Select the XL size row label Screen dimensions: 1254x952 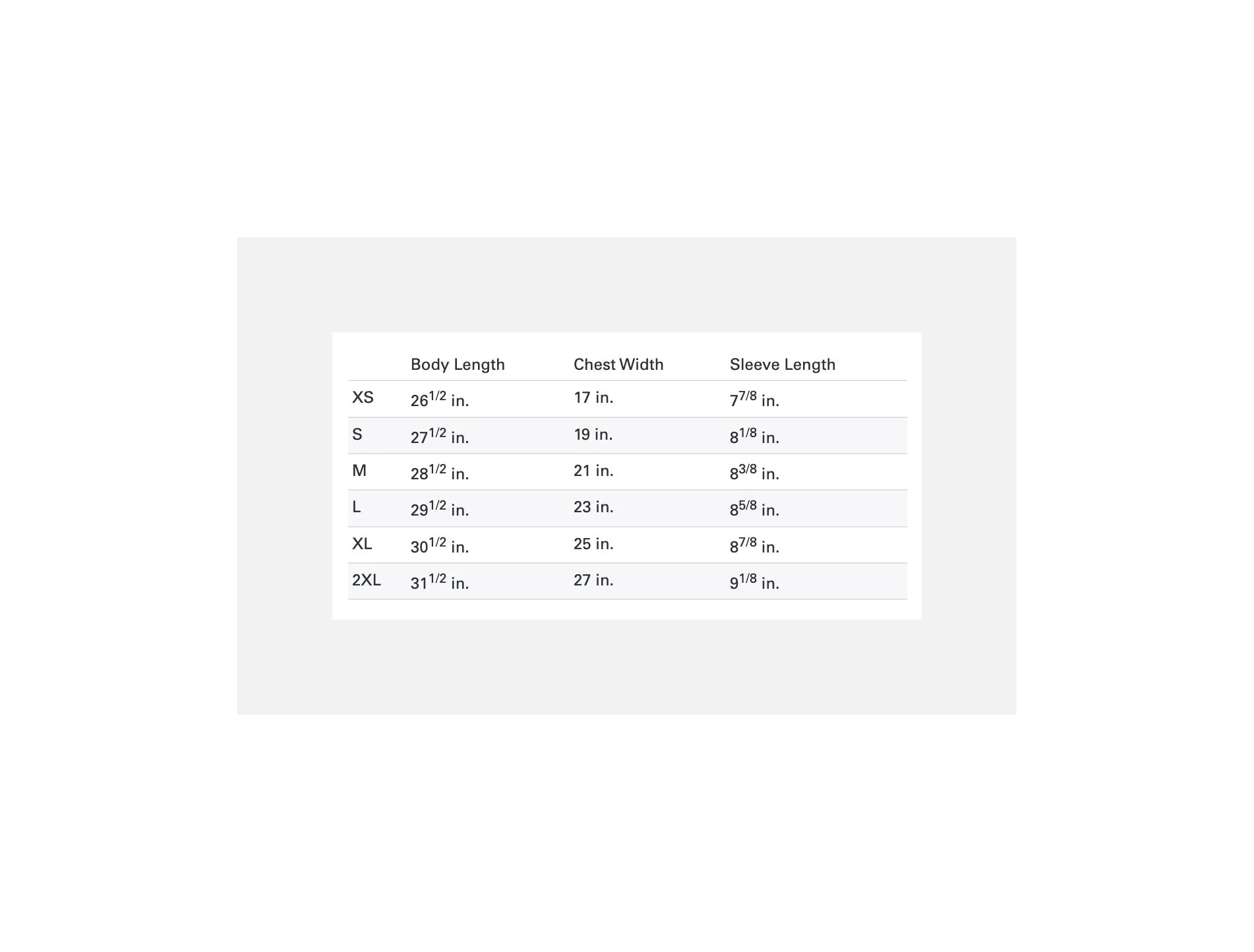point(362,544)
